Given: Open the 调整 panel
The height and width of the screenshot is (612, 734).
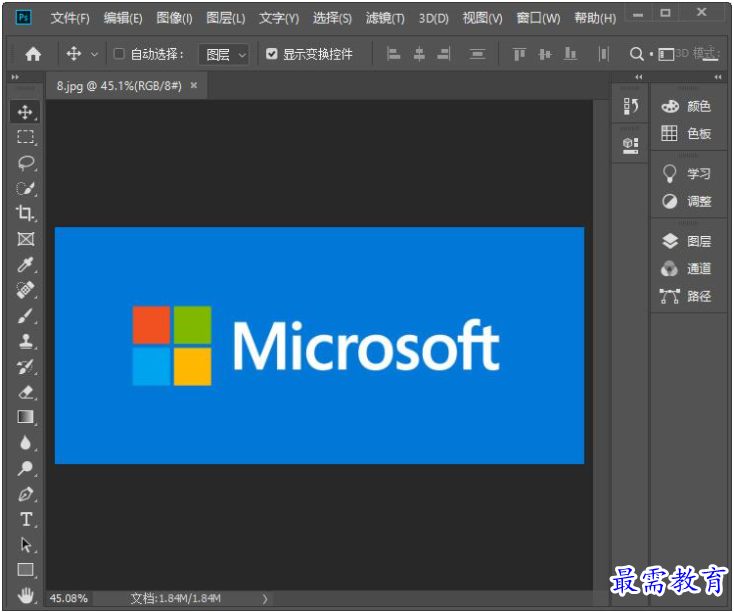Looking at the screenshot, I should click(x=687, y=202).
